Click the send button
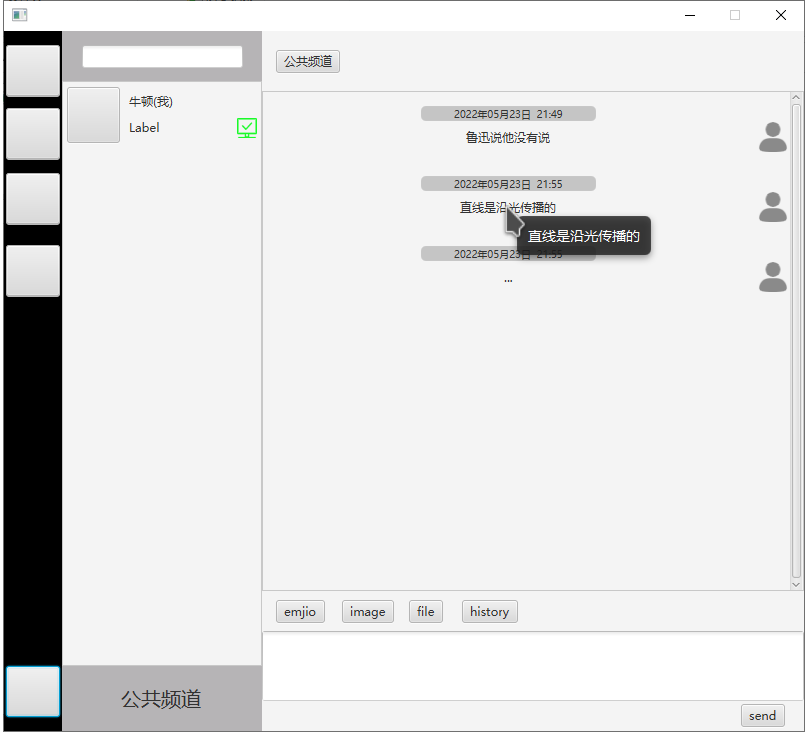The image size is (809, 733). tap(762, 715)
